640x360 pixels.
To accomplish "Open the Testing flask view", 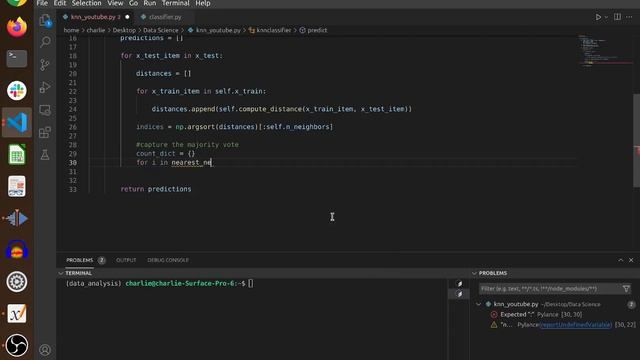I will (x=45, y=155).
